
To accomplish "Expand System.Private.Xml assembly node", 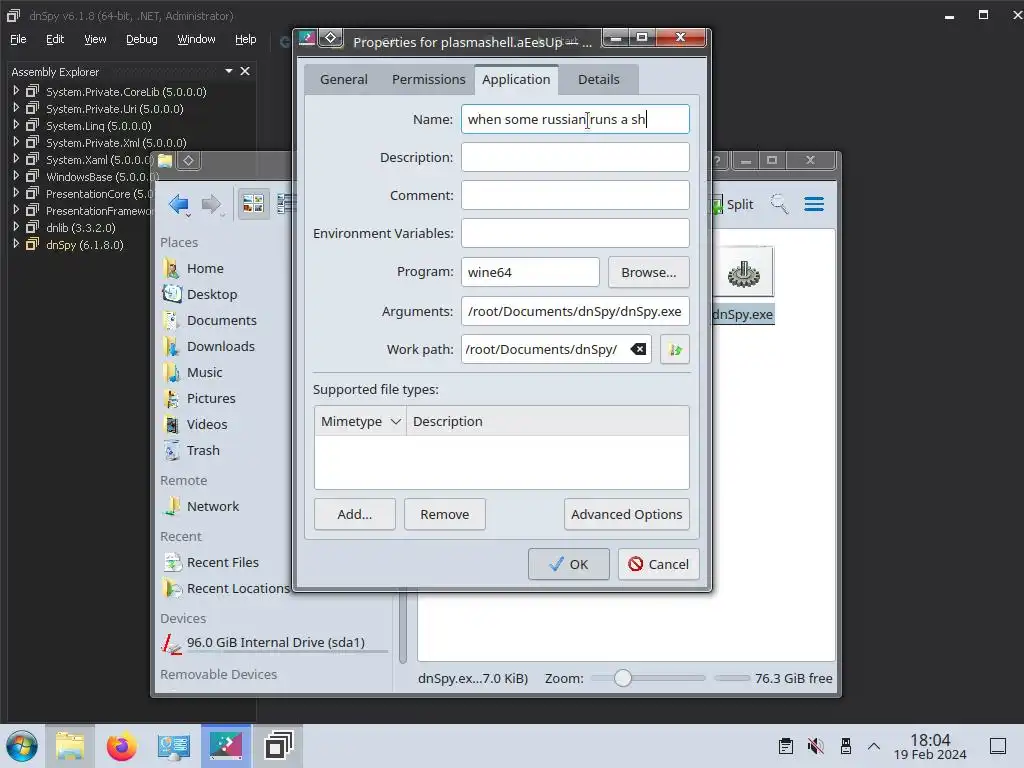I will point(16,142).
